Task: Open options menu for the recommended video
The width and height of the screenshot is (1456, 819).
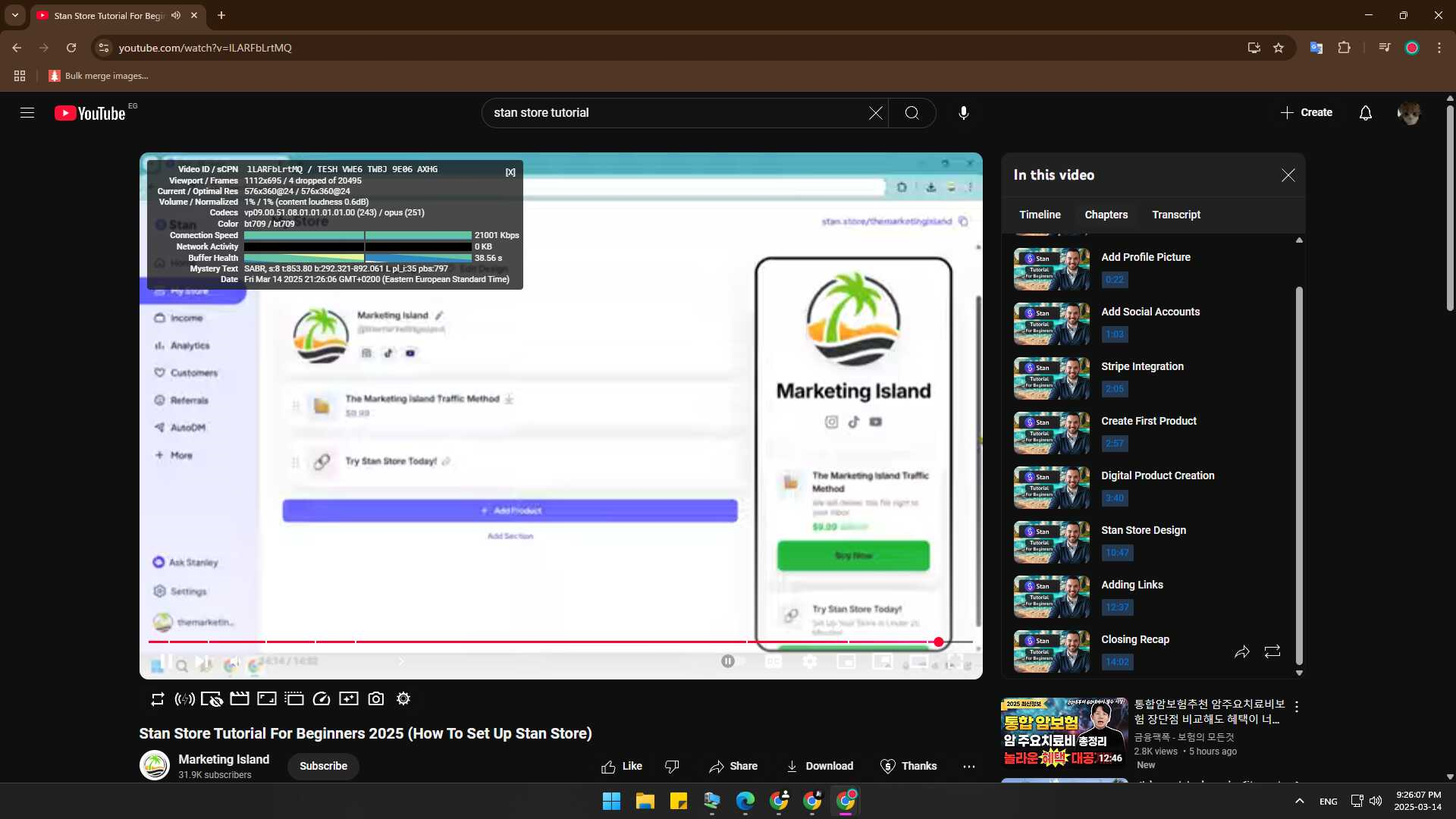Action: [1297, 707]
